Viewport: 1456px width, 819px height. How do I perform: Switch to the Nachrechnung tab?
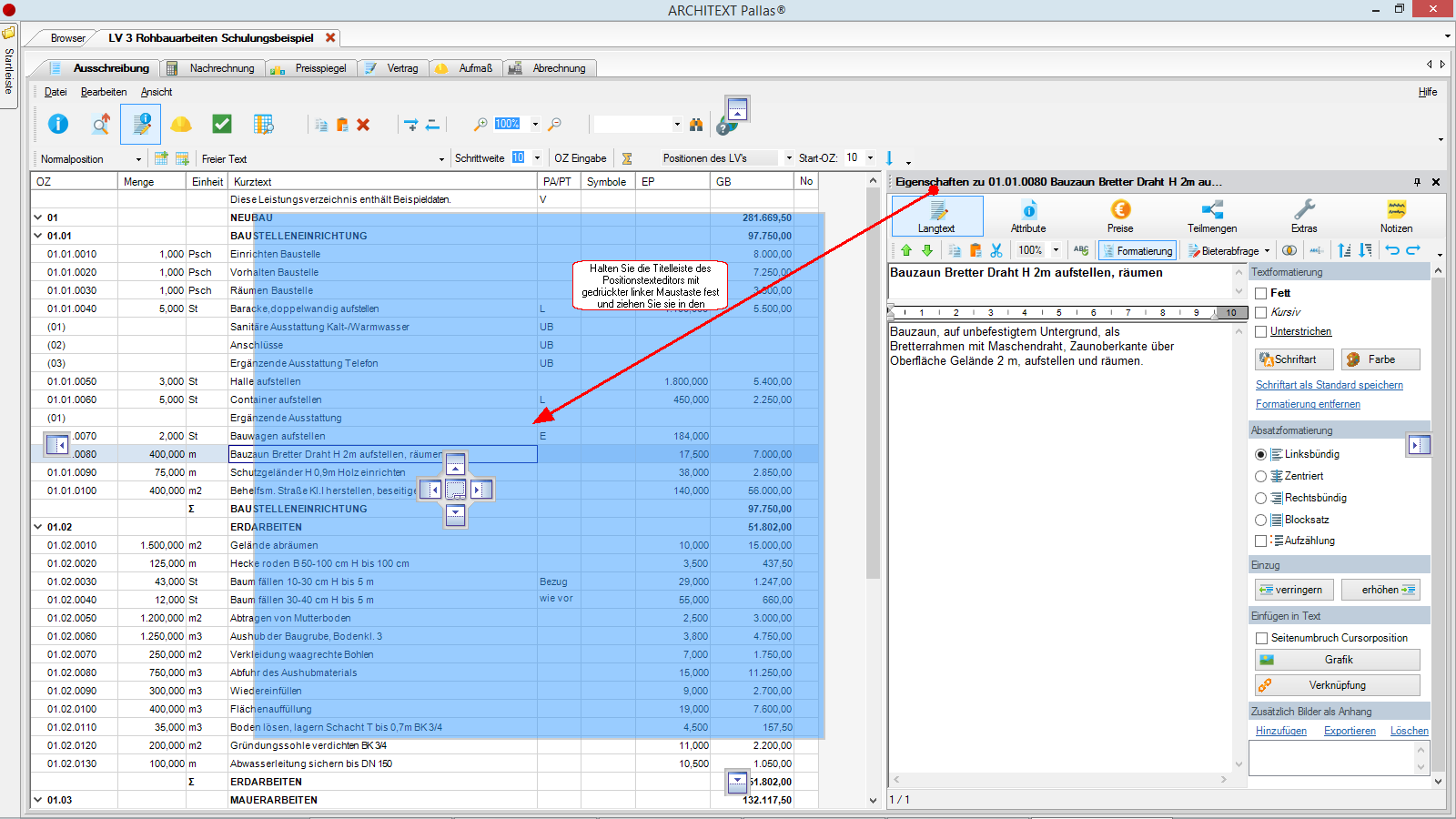213,68
